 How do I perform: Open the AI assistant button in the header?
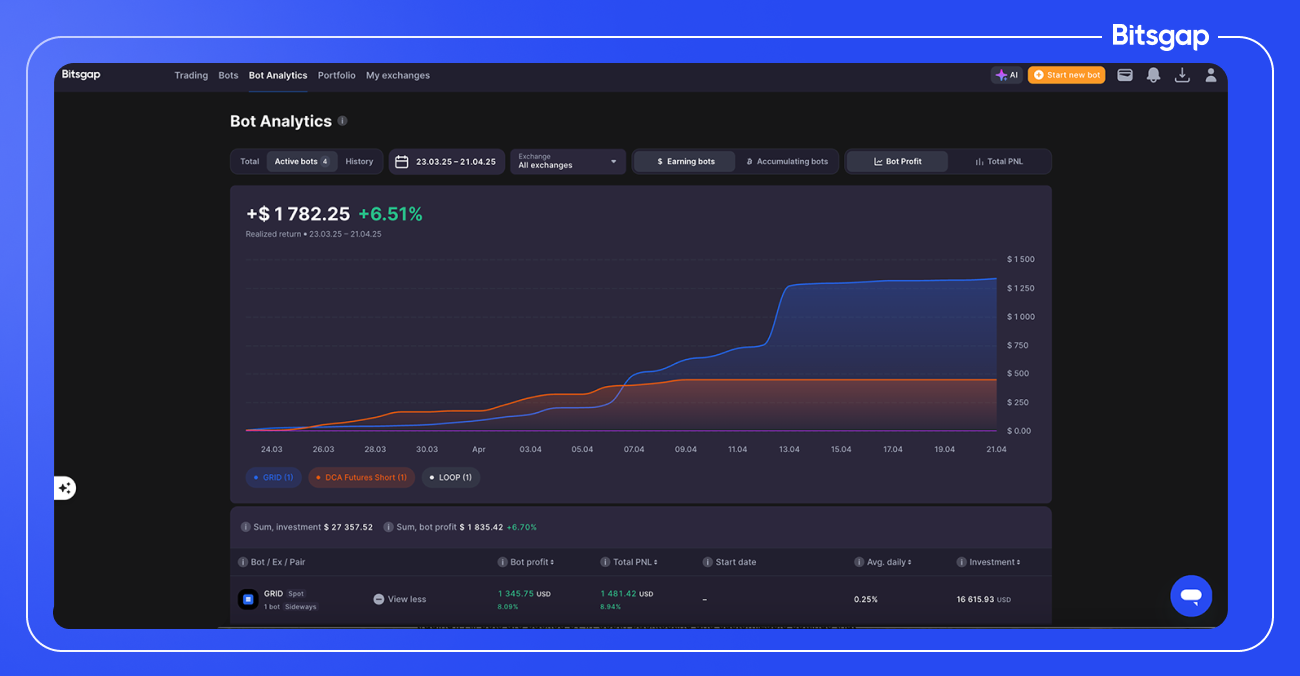[1007, 75]
